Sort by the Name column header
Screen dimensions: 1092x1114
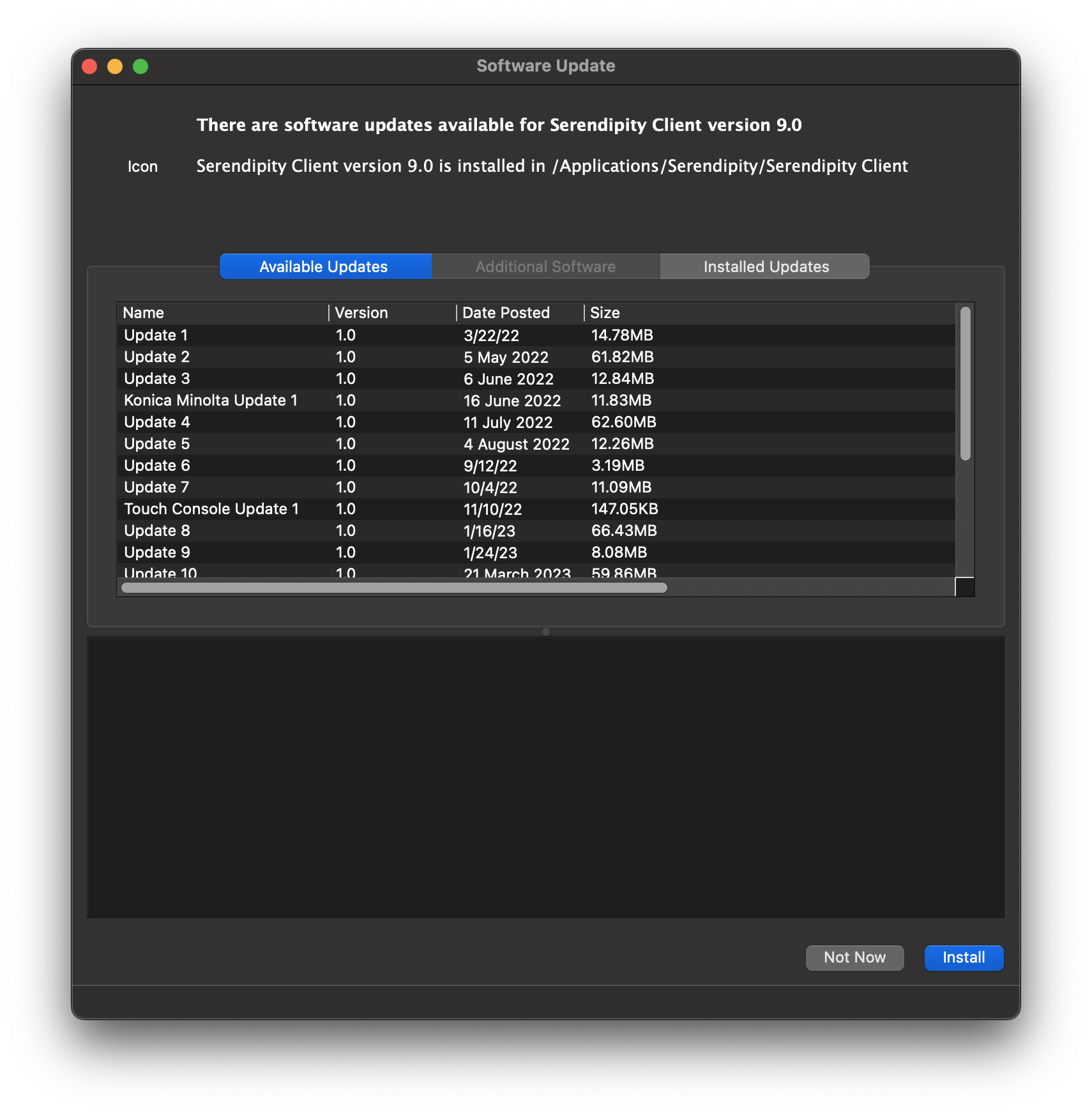tap(223, 313)
